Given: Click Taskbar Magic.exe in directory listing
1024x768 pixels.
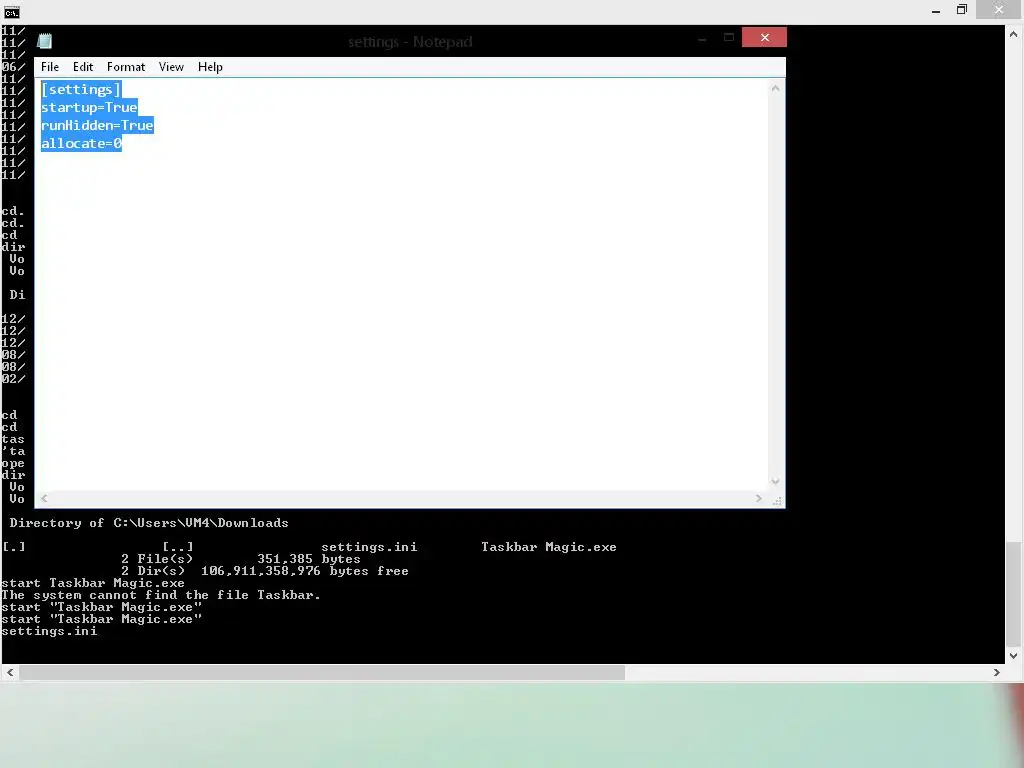Looking at the screenshot, I should 549,547.
